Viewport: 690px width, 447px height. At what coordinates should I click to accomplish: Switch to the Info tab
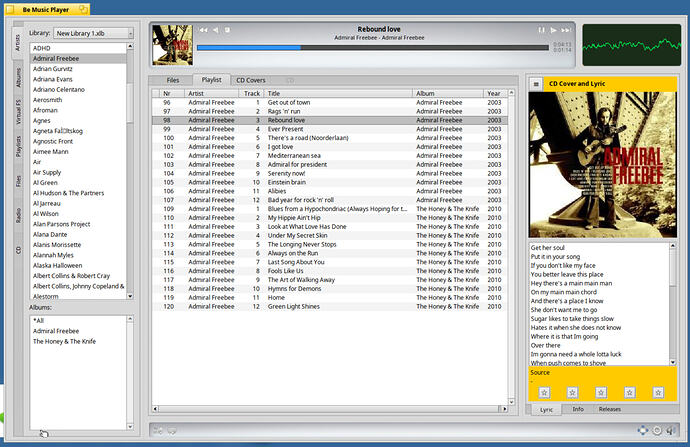(578, 409)
